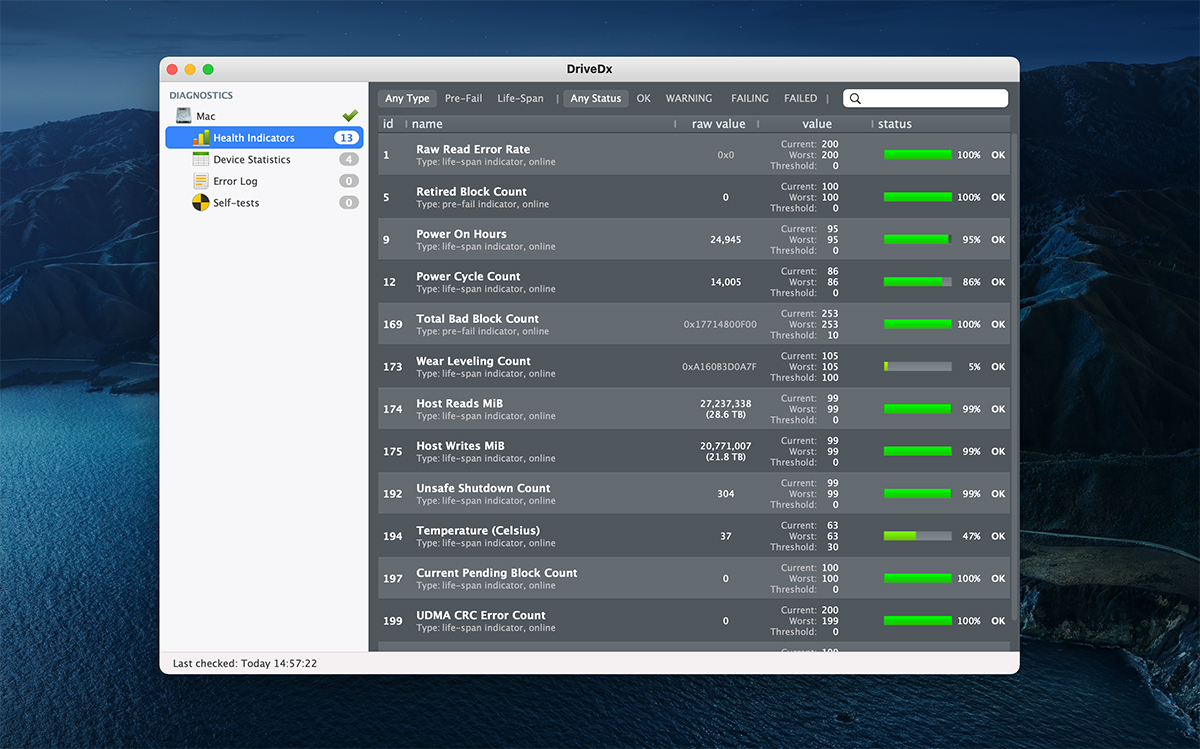Select the Power On Hours row name

tap(461, 234)
